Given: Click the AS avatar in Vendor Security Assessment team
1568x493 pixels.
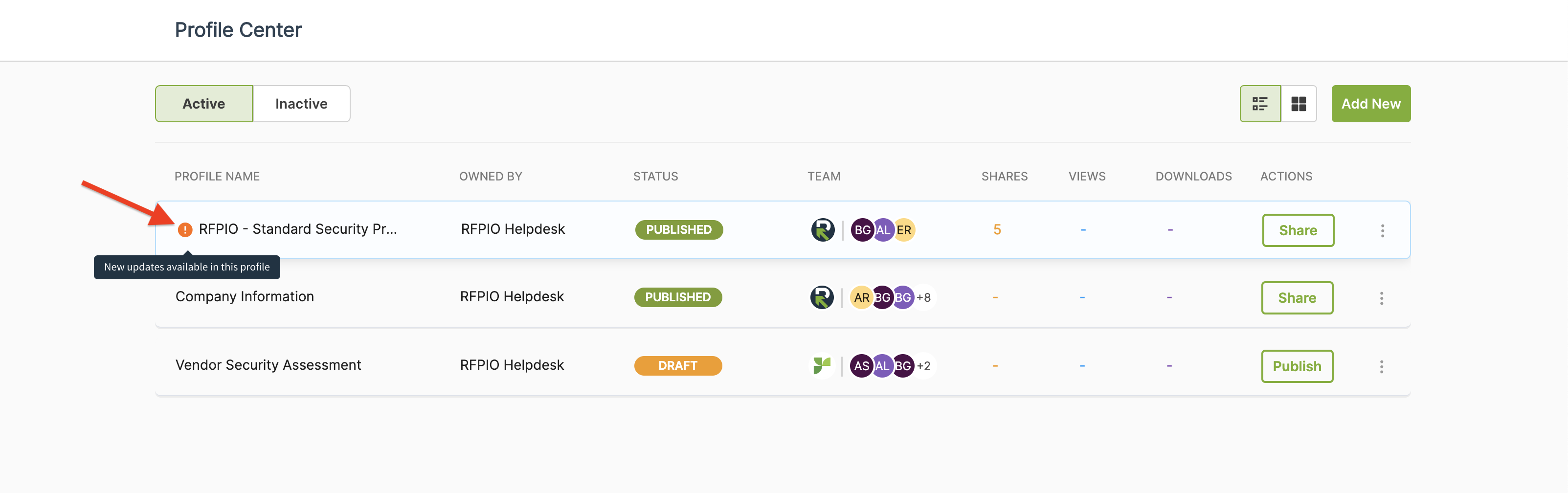Looking at the screenshot, I should pyautogui.click(x=861, y=366).
